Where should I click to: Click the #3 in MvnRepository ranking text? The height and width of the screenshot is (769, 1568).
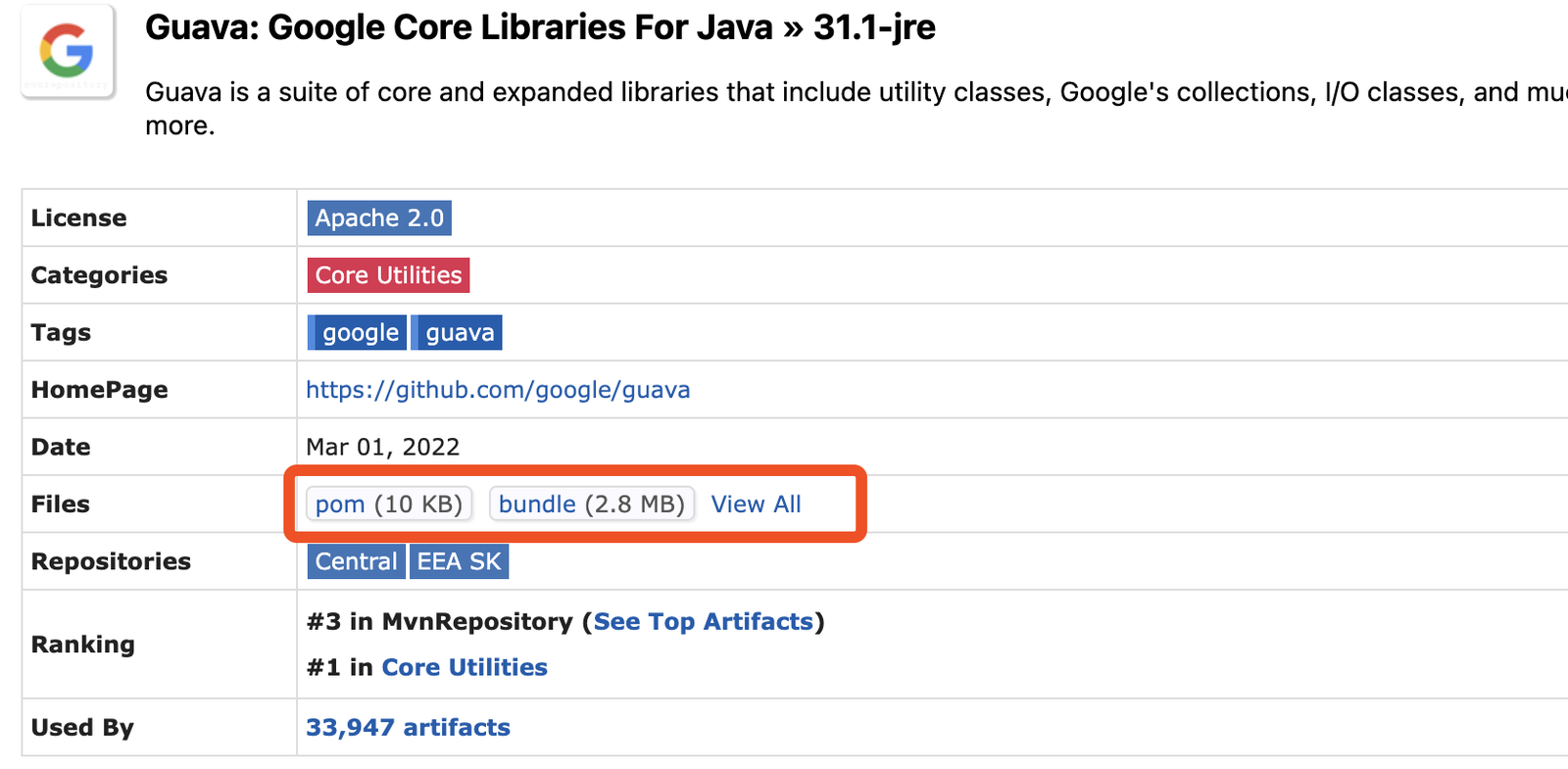click(439, 622)
